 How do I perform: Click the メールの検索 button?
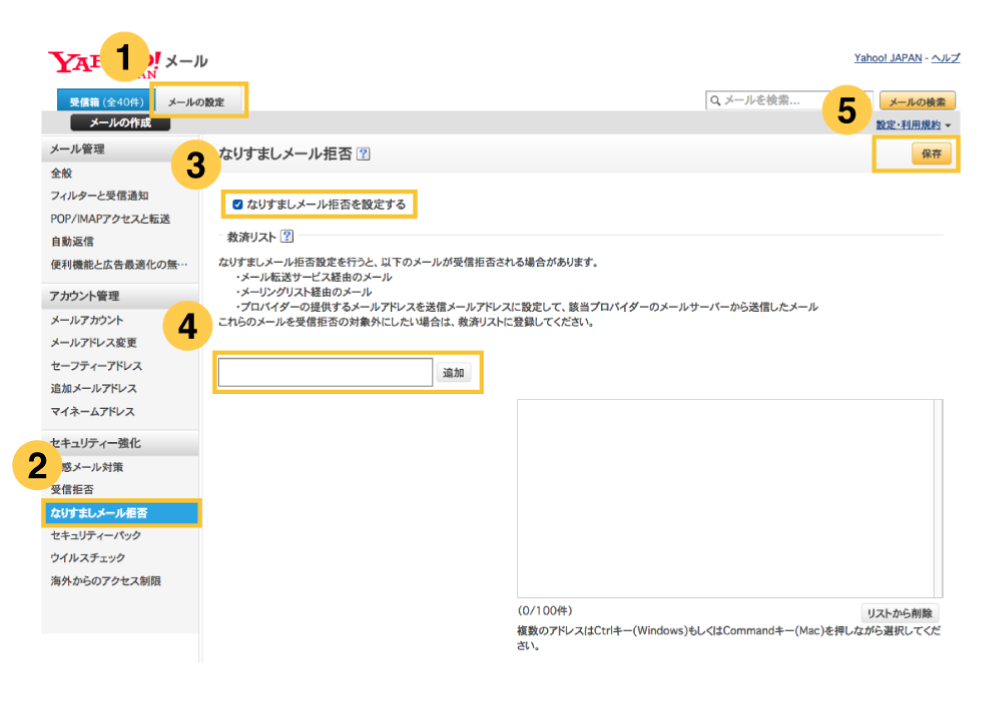pos(917,102)
